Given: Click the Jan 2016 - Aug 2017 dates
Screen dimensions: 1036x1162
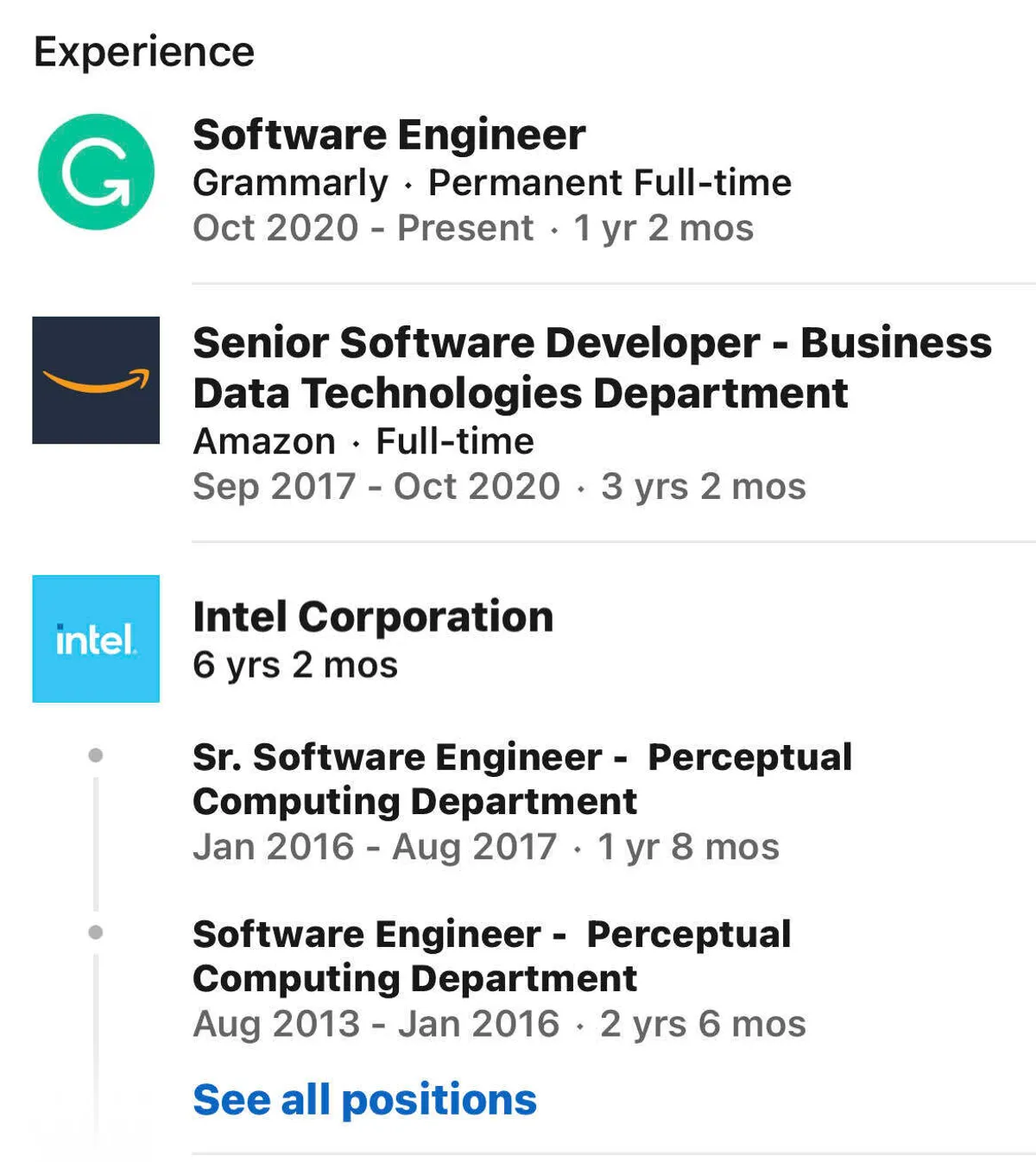Looking at the screenshot, I should [x=375, y=847].
